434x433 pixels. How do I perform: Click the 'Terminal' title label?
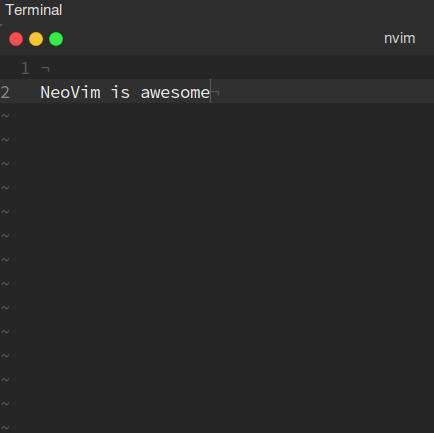tap(34, 10)
